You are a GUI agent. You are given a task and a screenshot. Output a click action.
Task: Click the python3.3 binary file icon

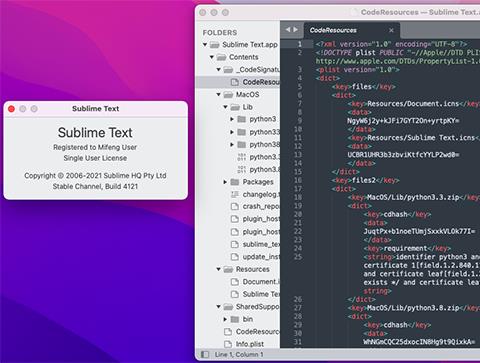(242, 157)
